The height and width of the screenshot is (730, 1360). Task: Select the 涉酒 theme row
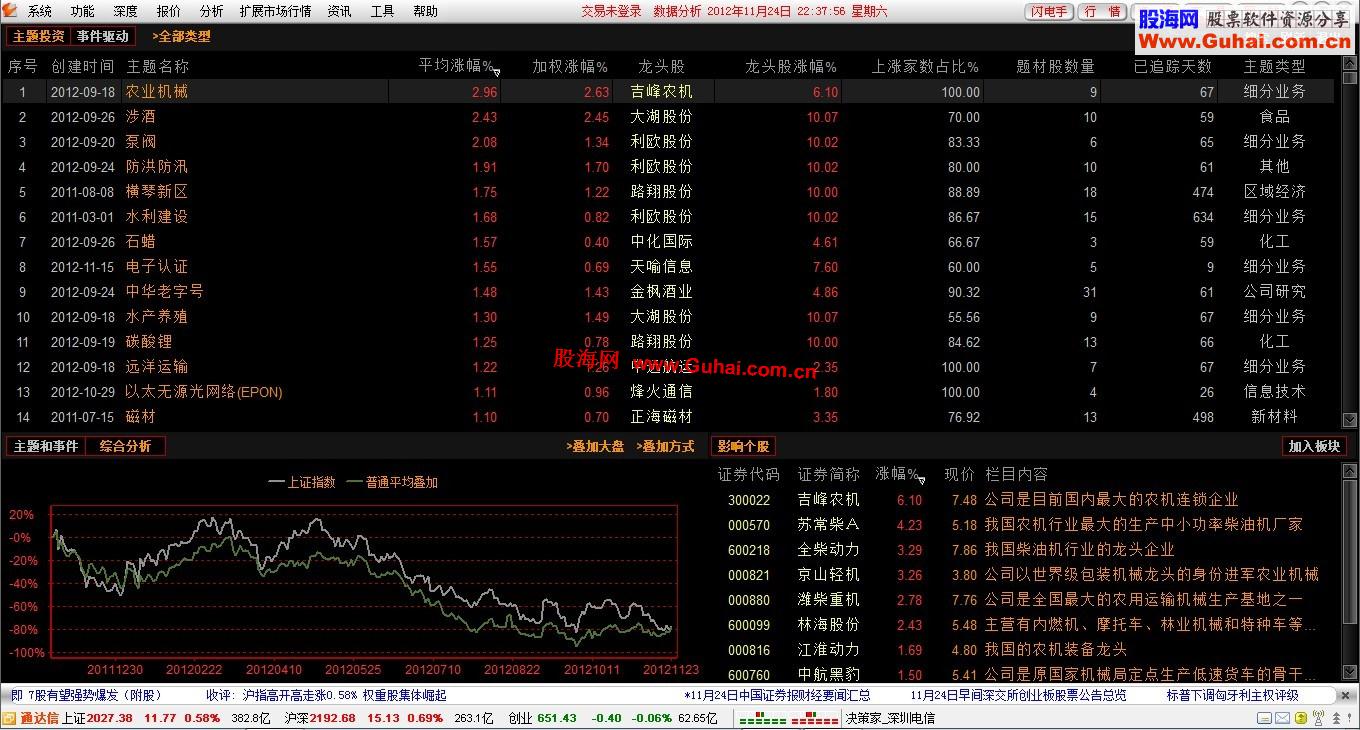(x=668, y=116)
